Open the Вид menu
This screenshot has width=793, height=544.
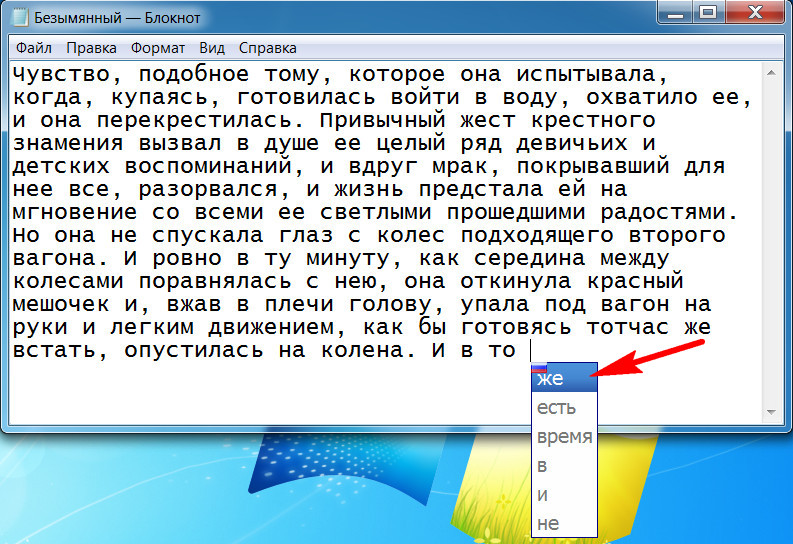(x=212, y=48)
